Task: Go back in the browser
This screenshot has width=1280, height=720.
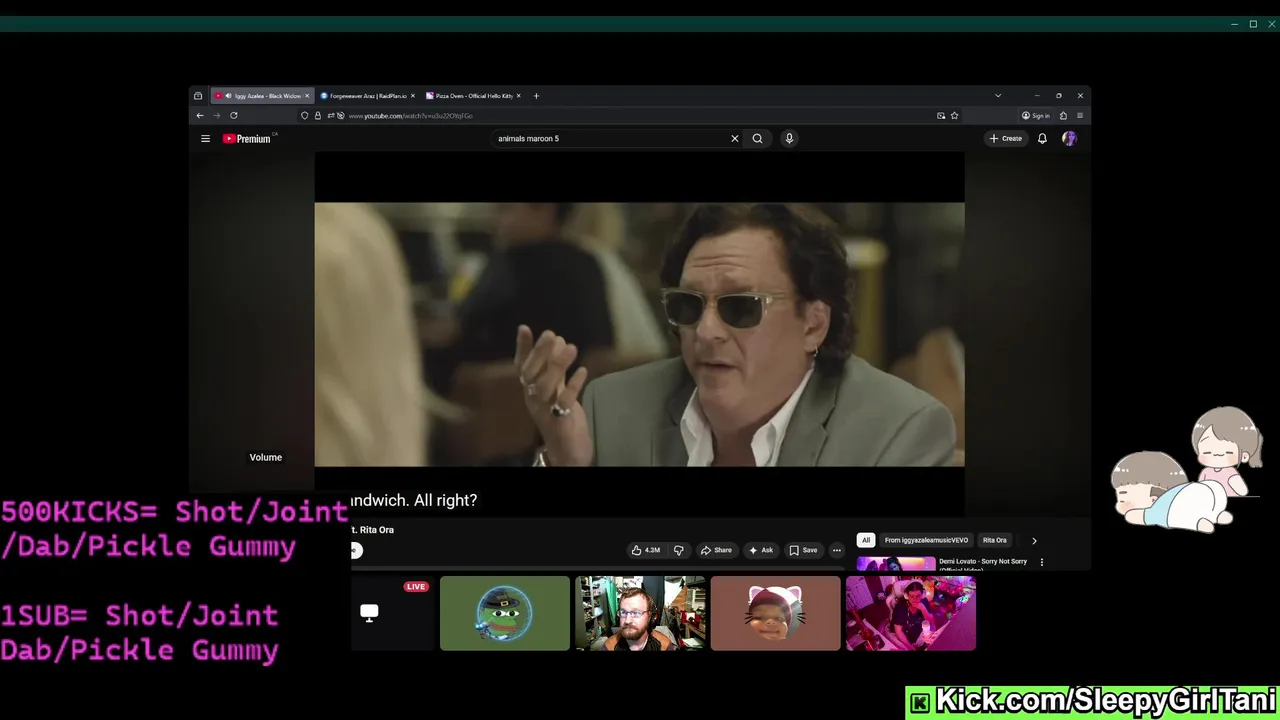Action: point(200,116)
